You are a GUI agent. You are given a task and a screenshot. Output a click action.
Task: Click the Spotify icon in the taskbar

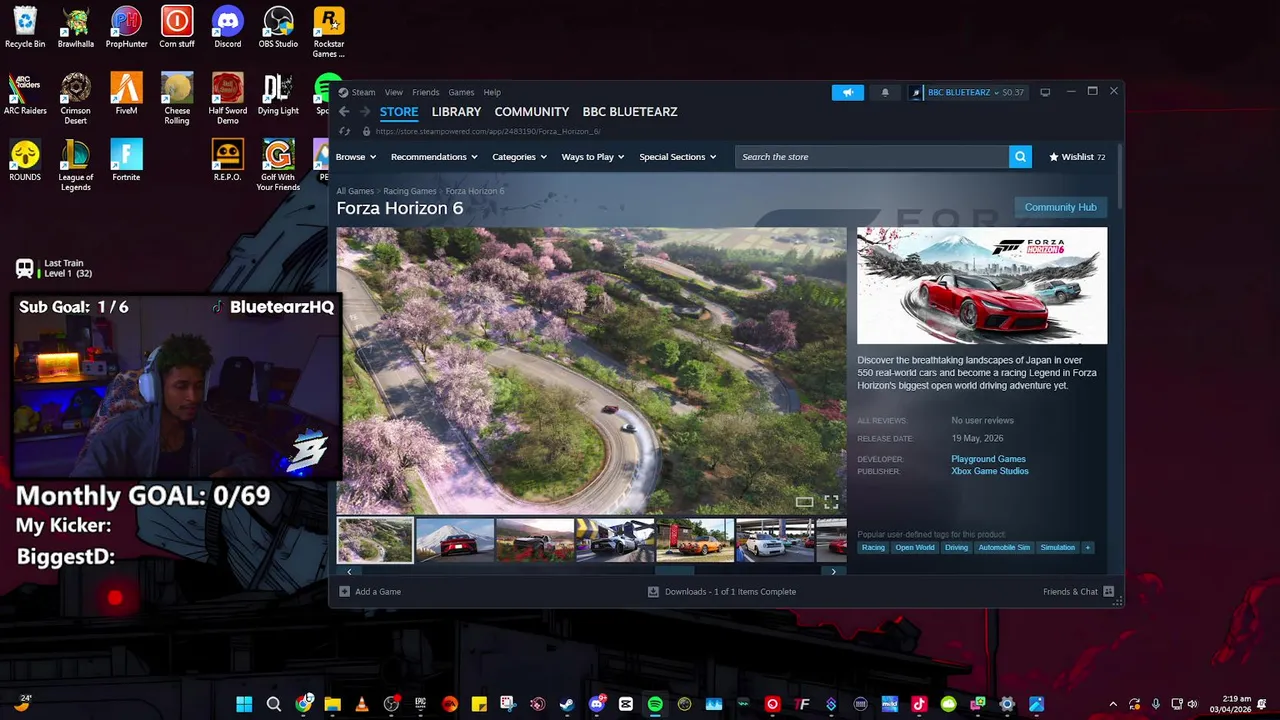tap(655, 704)
